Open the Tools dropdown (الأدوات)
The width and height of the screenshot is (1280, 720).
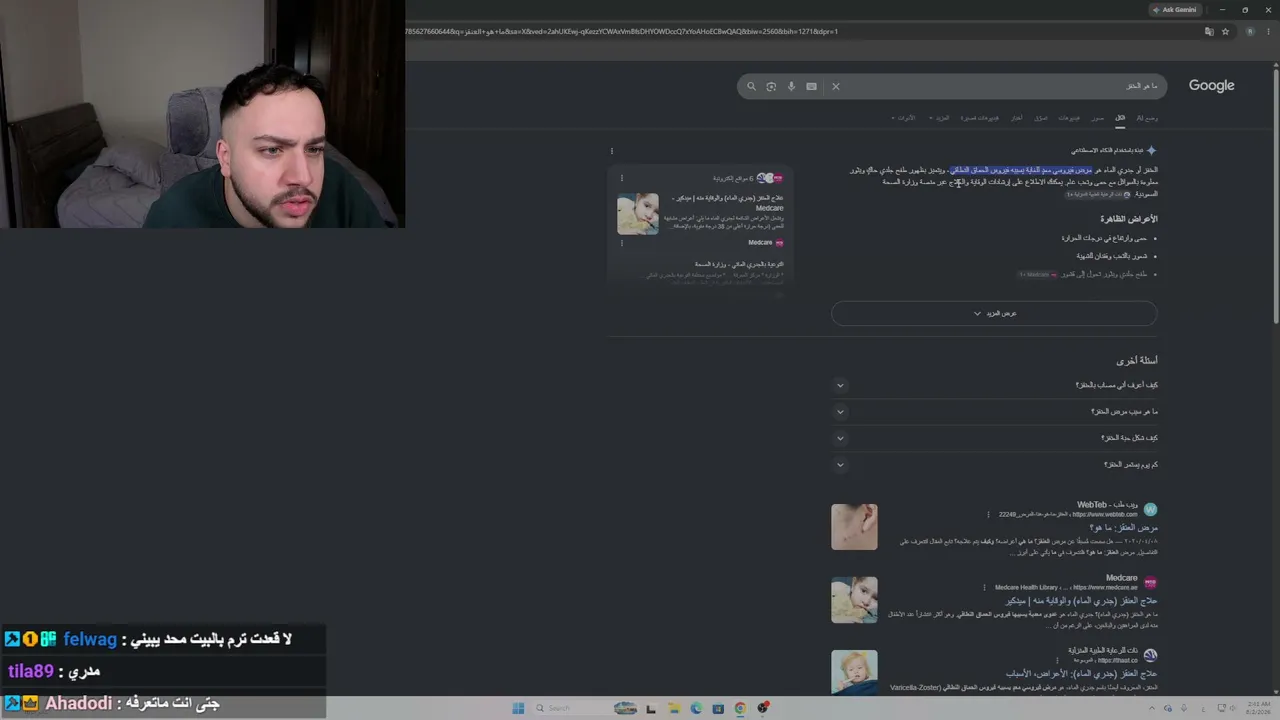tap(904, 118)
